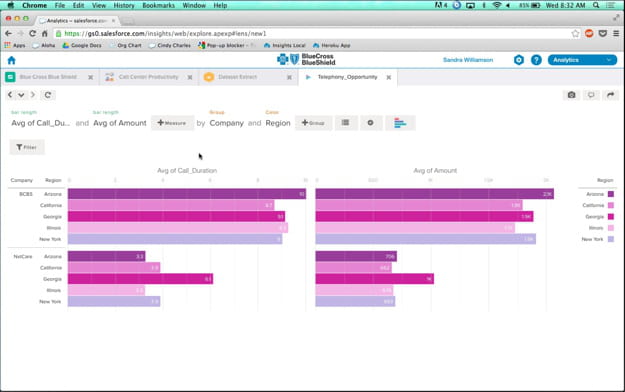The width and height of the screenshot is (625, 392).
Task: Open the Insights Local bookmark
Action: (x=285, y=45)
